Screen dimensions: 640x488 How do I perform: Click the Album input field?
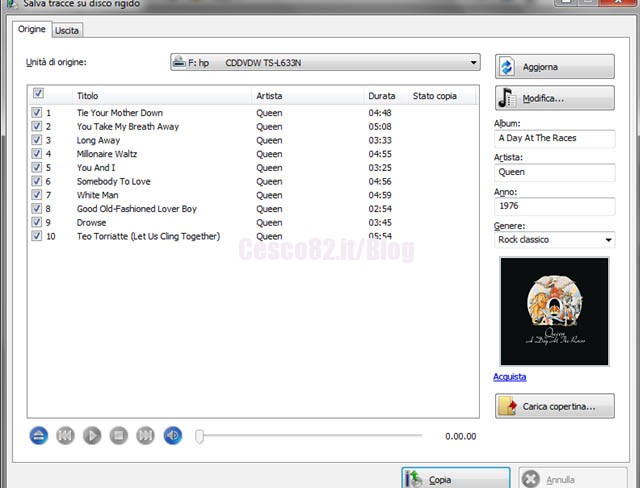pyautogui.click(x=554, y=138)
